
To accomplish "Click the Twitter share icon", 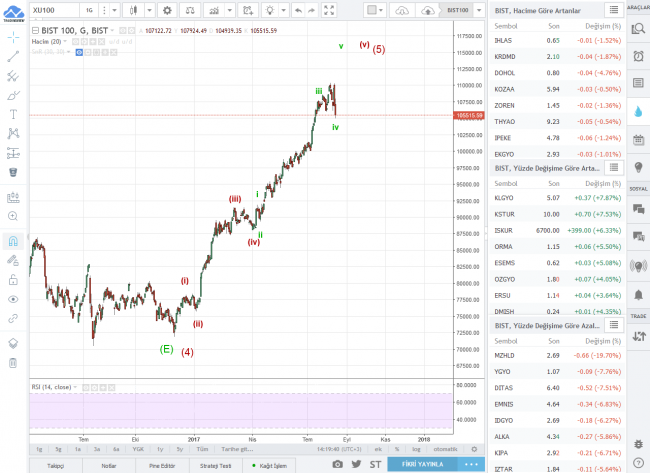I will click(356, 464).
